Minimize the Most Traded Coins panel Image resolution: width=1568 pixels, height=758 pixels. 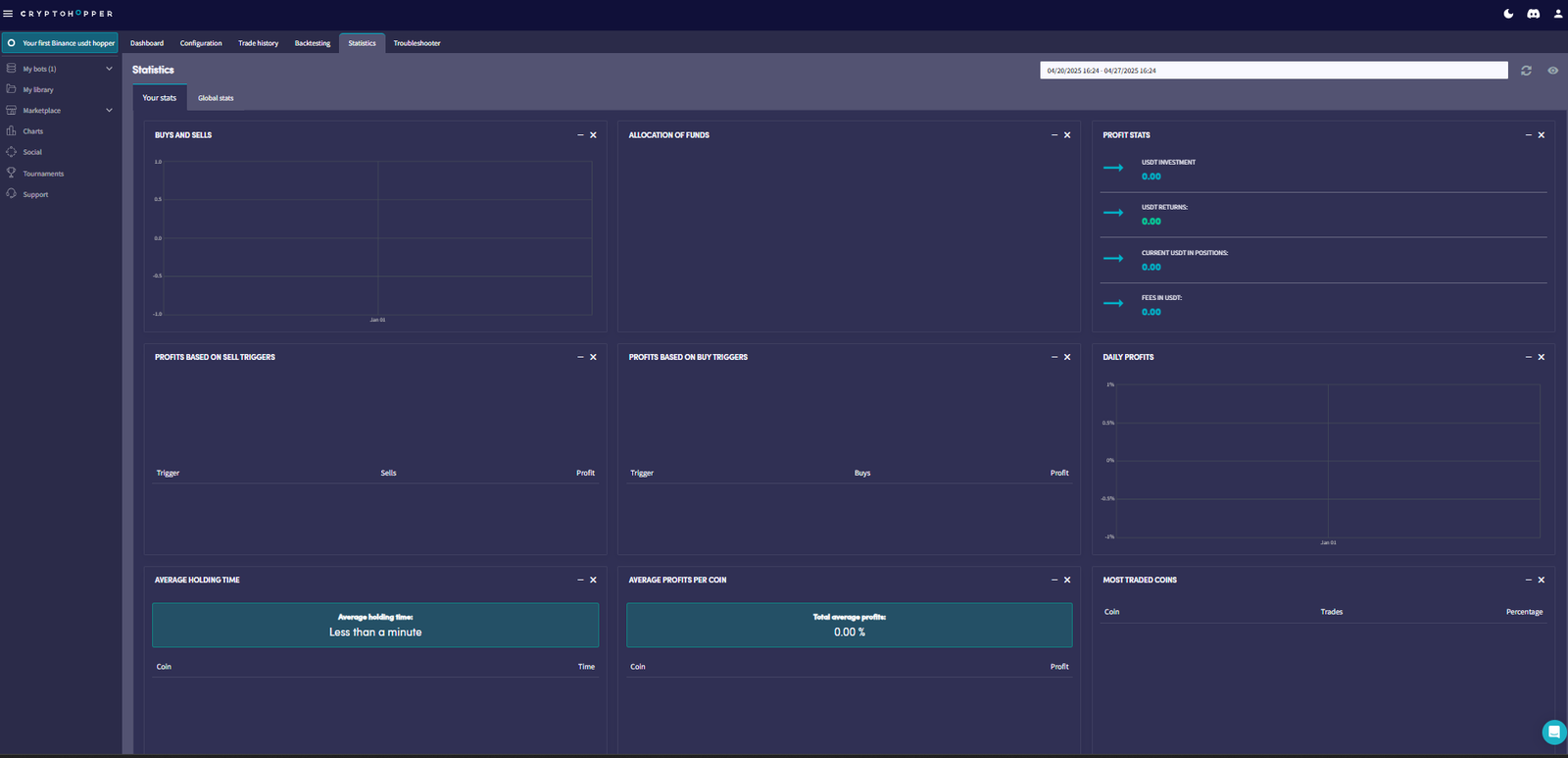pyautogui.click(x=1529, y=580)
